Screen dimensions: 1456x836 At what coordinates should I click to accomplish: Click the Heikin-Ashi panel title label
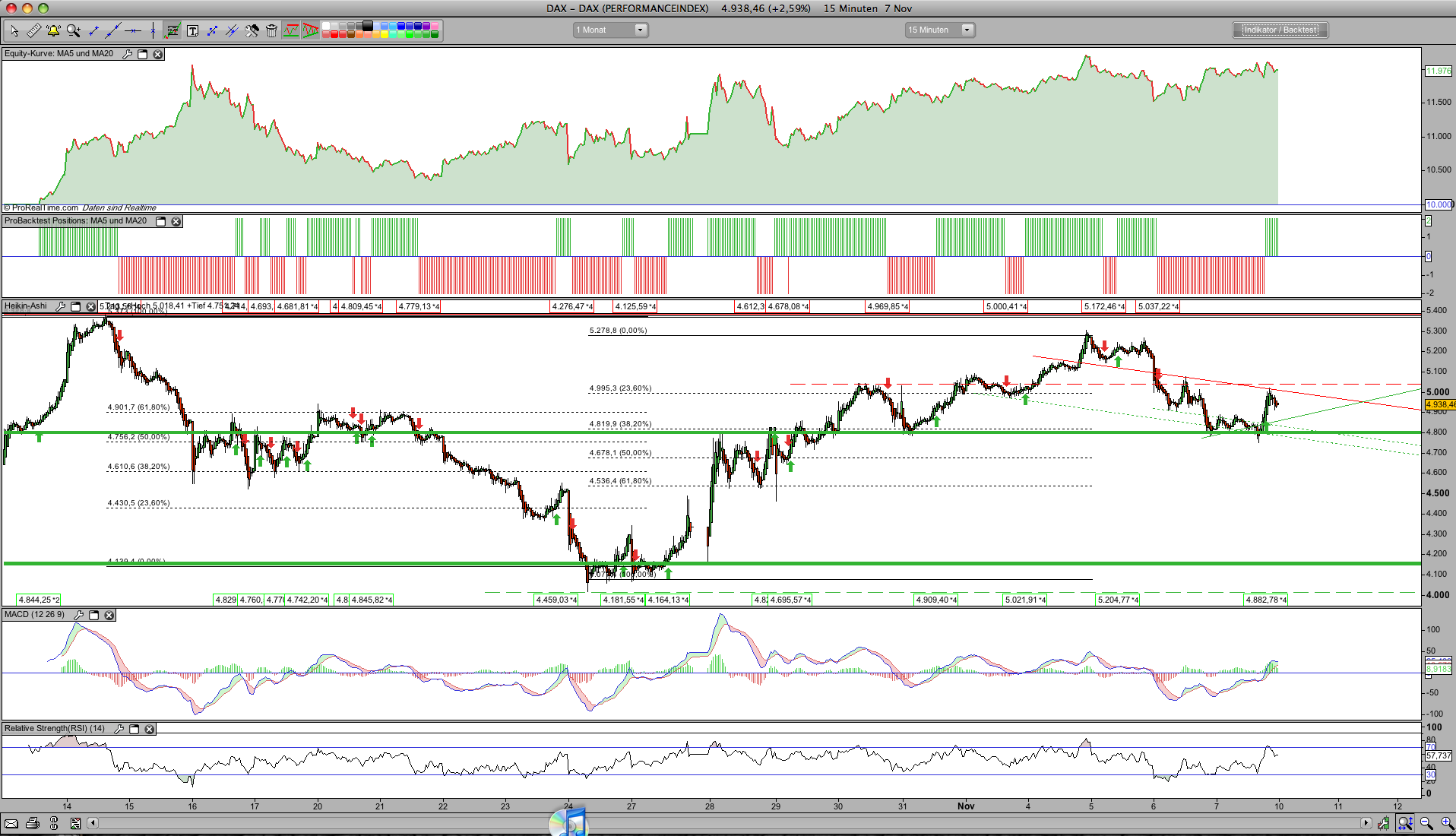26,306
